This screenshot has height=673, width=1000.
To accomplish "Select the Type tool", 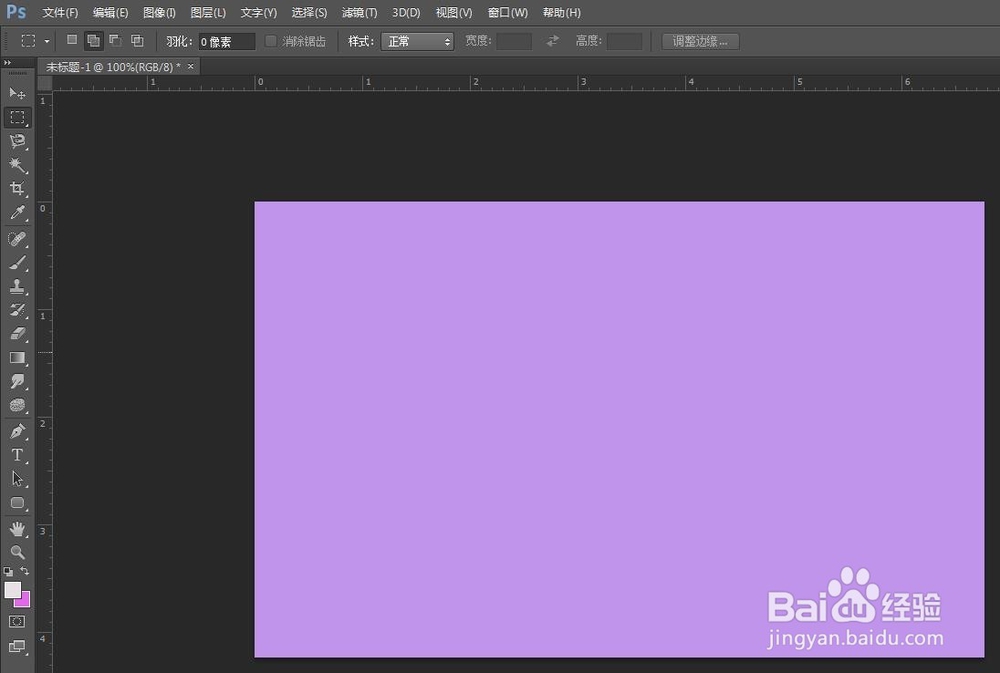I will point(17,455).
